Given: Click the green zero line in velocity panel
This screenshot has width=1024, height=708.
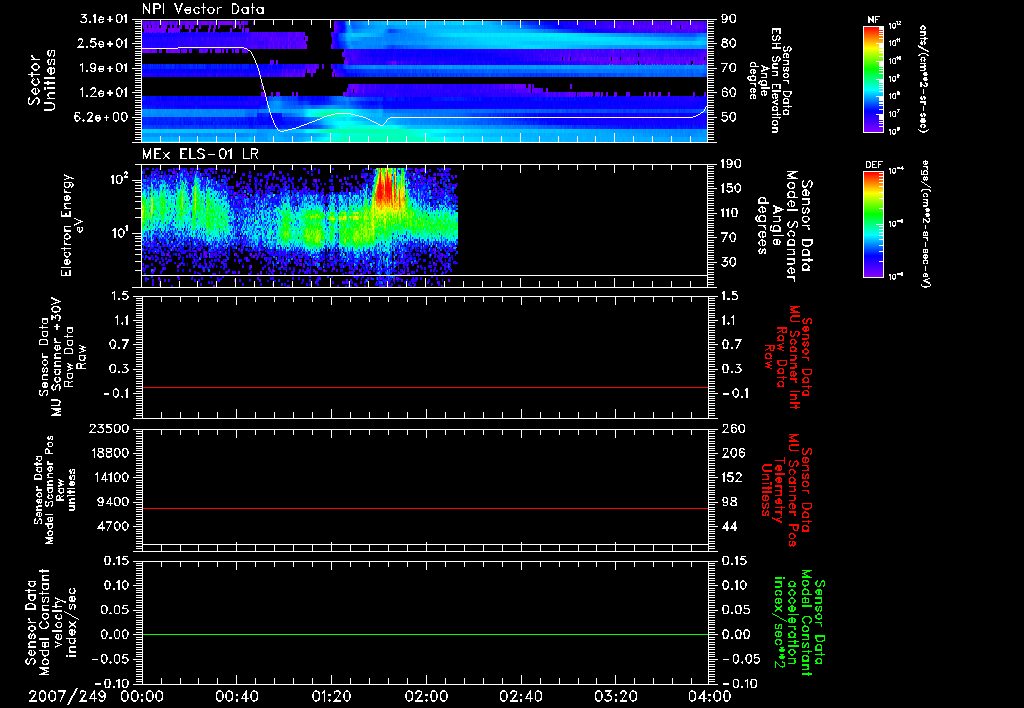Looking at the screenshot, I should 425,634.
